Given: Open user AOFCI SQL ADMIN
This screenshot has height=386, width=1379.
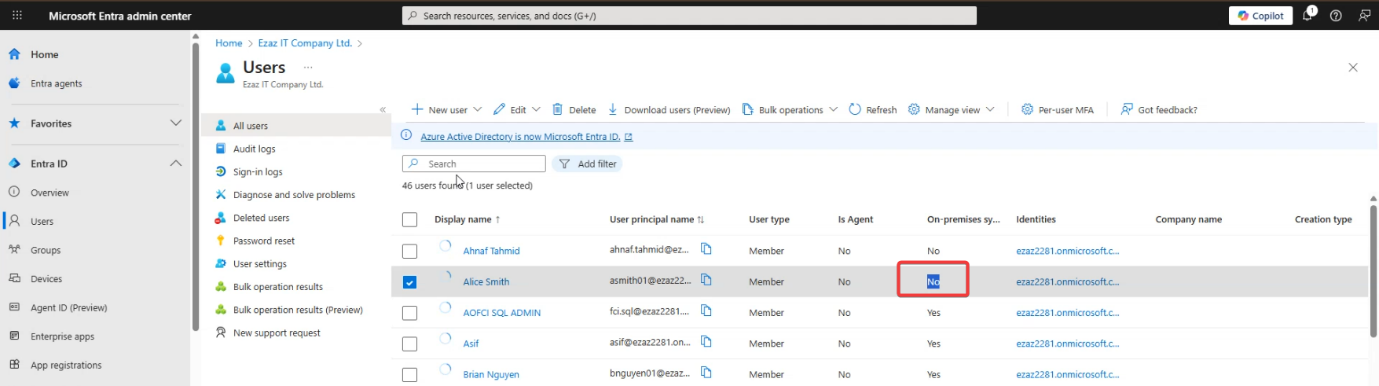Looking at the screenshot, I should [502, 313].
